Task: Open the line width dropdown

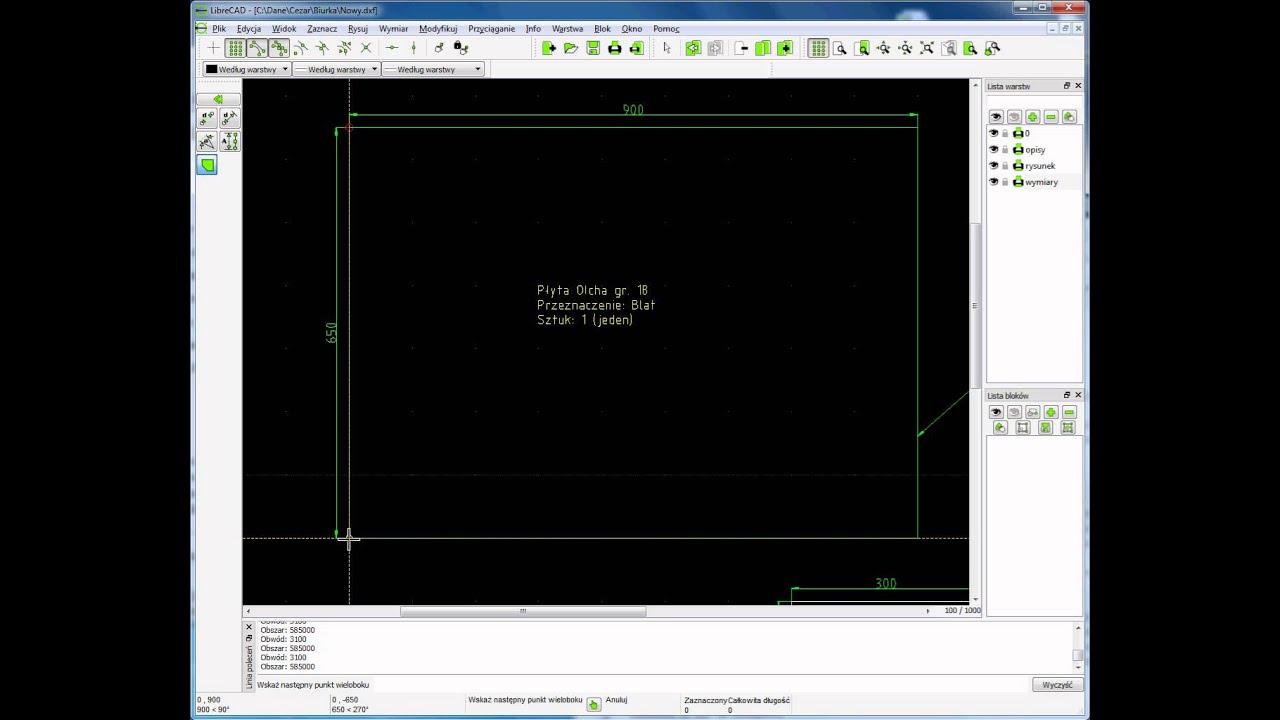Action: point(336,69)
